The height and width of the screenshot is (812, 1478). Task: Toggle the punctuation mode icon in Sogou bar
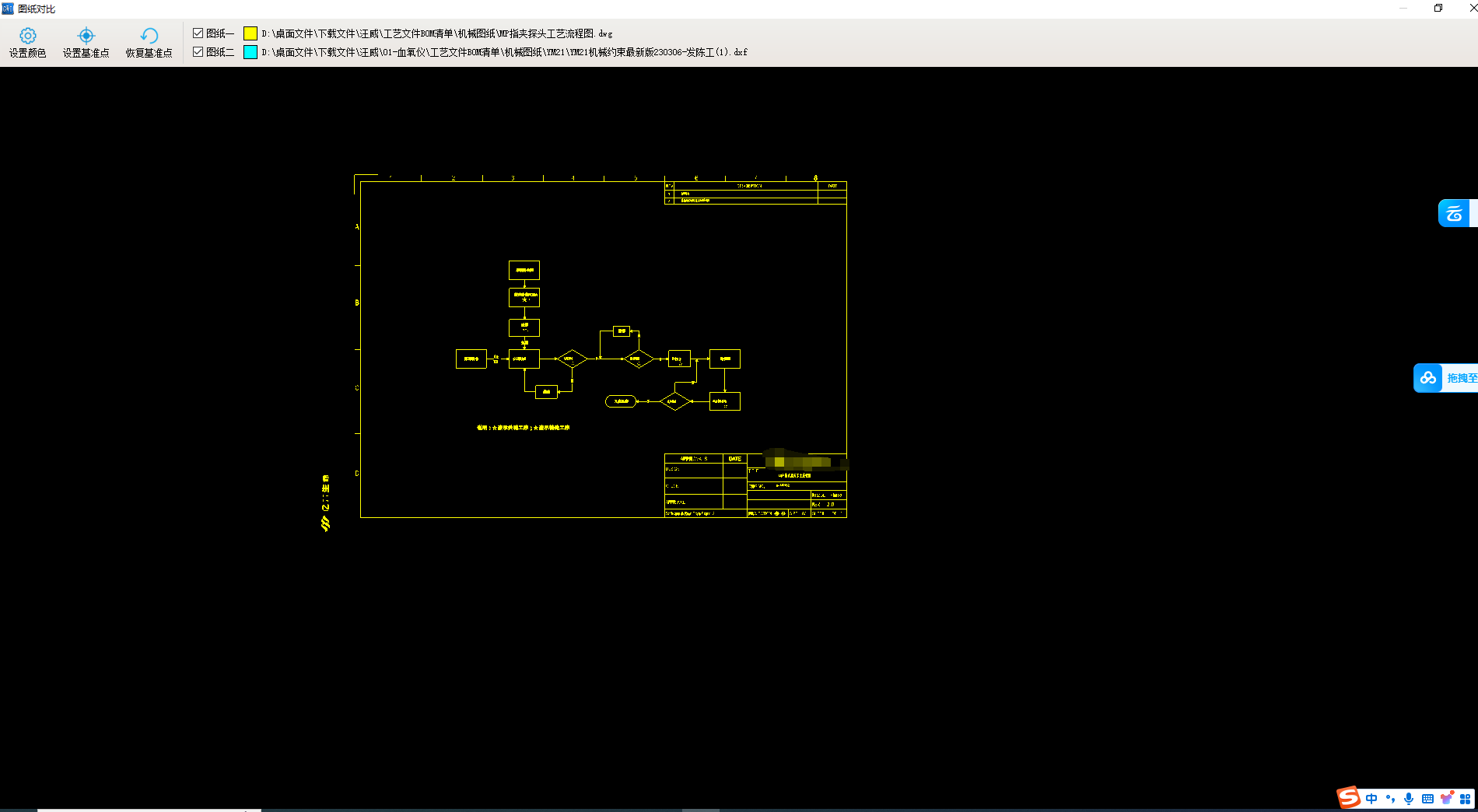[1390, 799]
